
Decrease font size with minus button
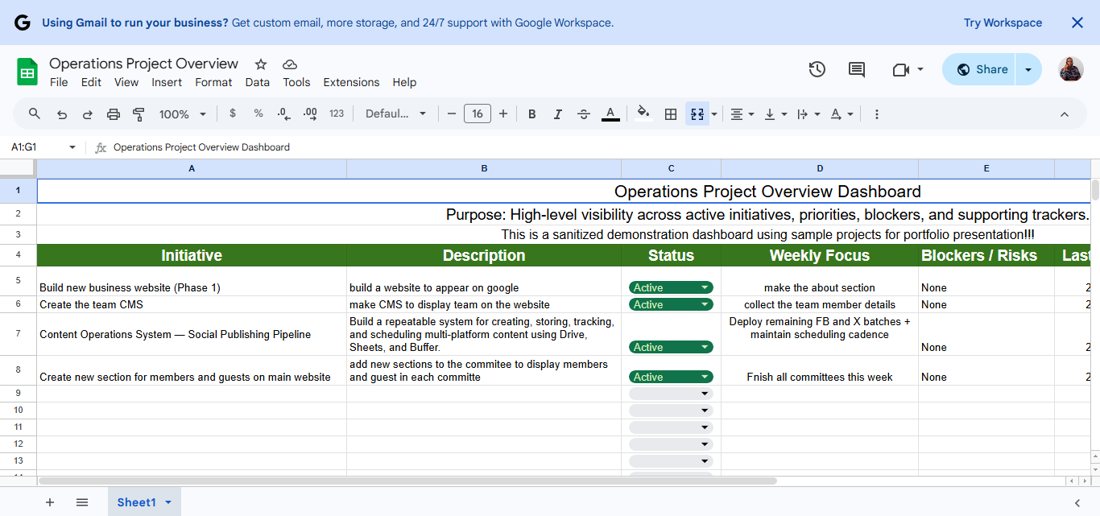(451, 114)
